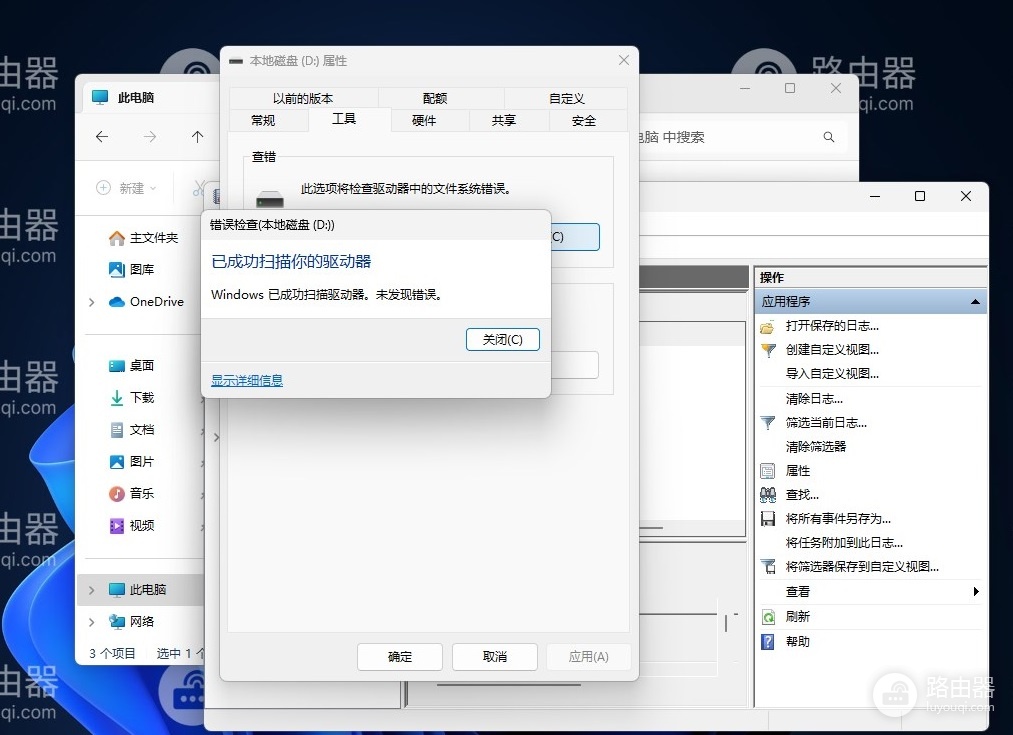Go forward in File Explorer
1013x735 pixels.
tap(150, 137)
